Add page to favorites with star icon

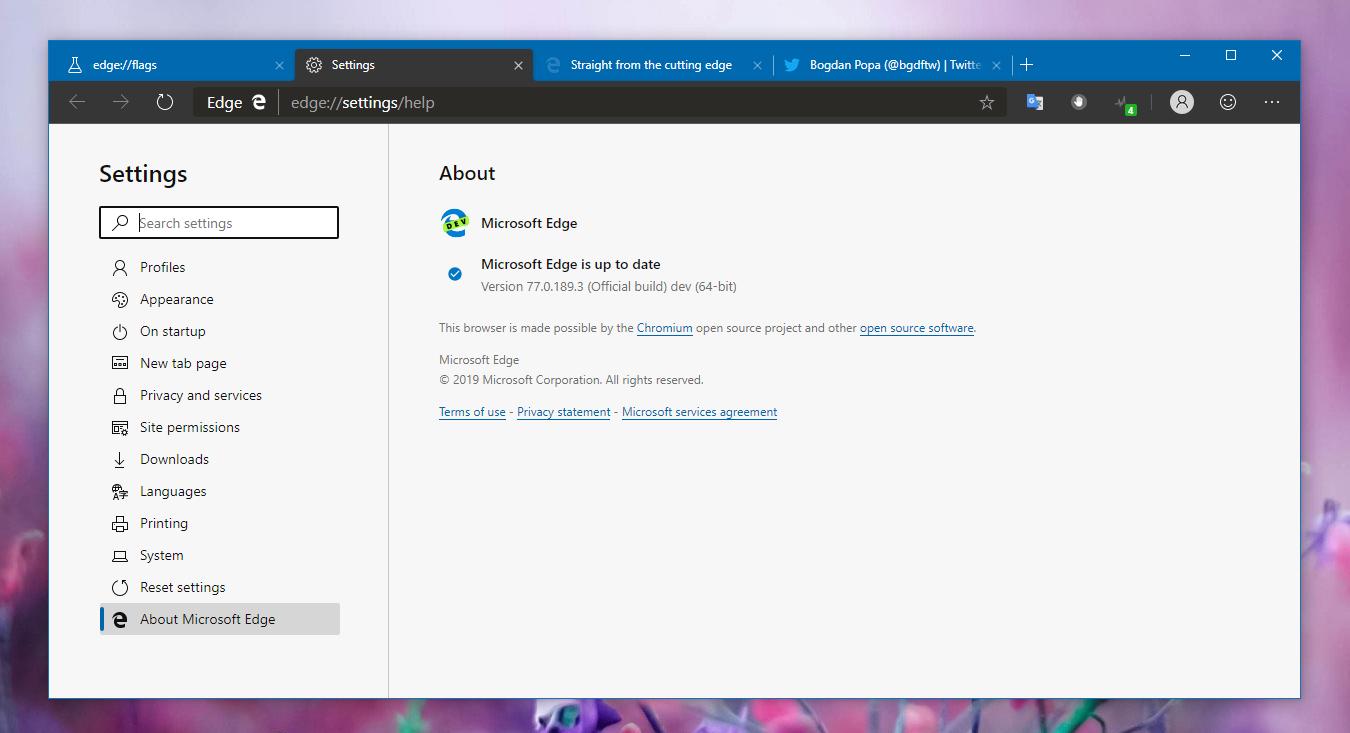(987, 102)
